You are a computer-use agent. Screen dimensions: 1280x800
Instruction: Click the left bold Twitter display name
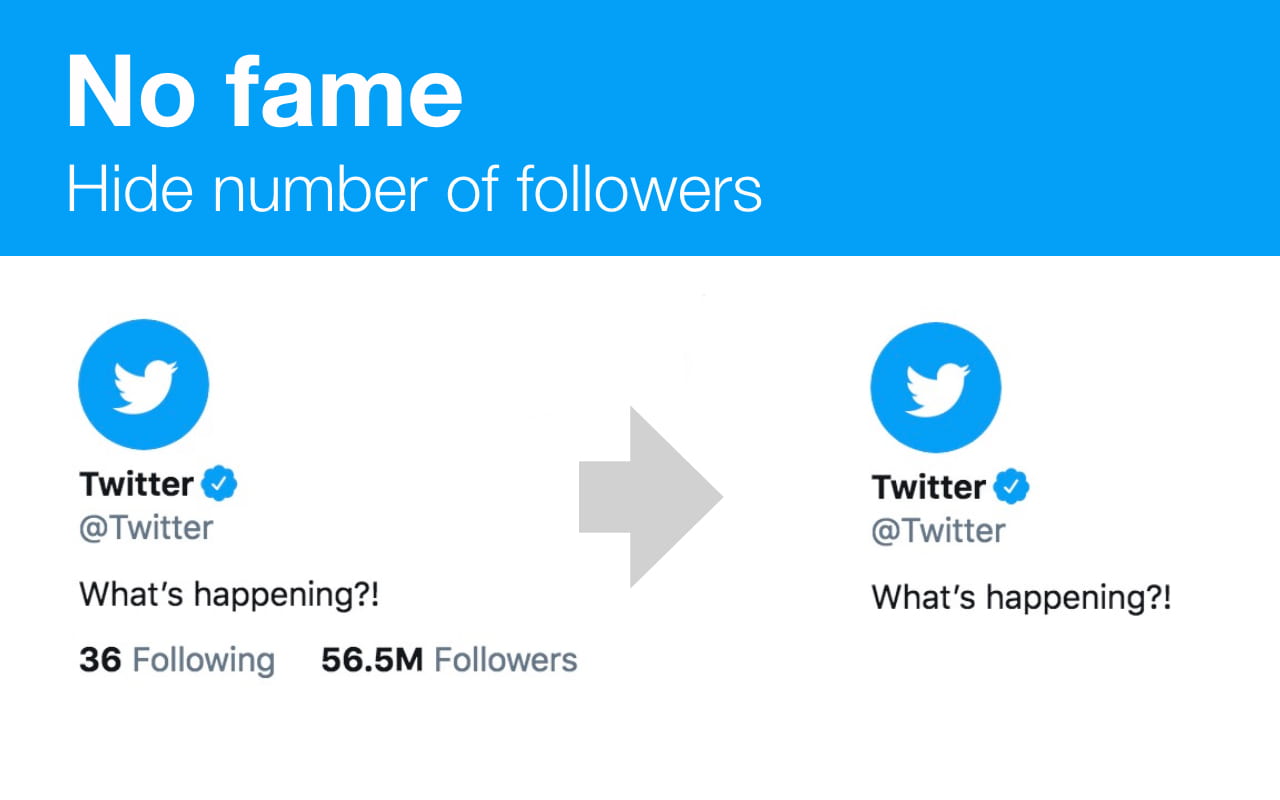tap(137, 484)
